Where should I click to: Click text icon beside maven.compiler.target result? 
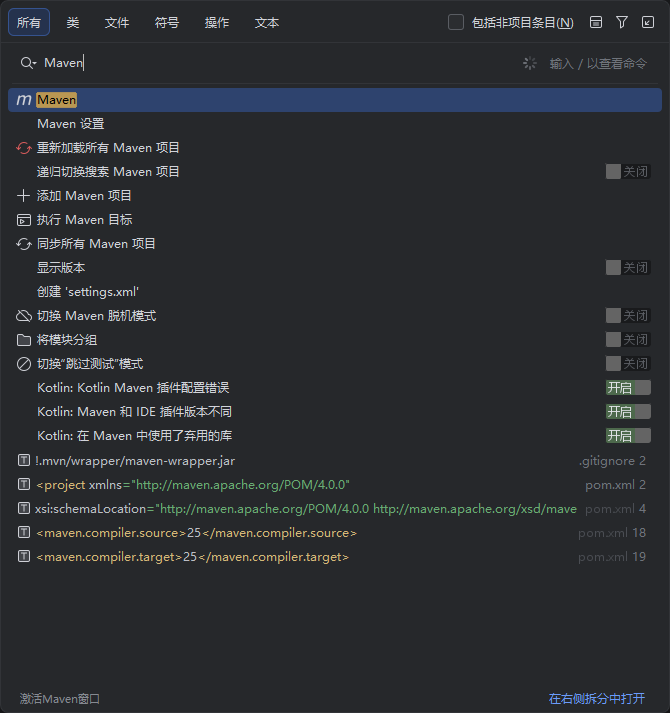click(24, 557)
